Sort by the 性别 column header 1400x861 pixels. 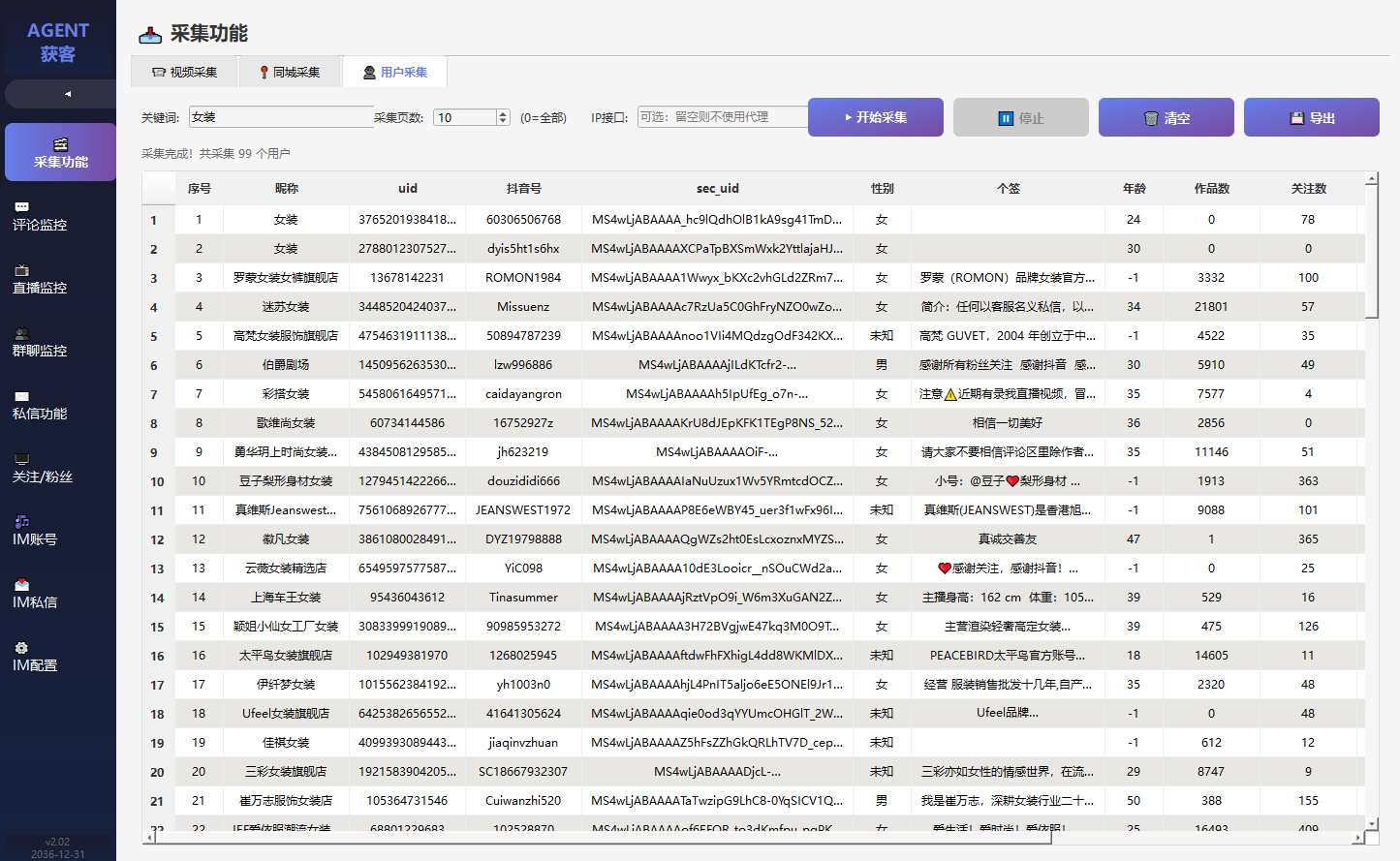pos(883,189)
